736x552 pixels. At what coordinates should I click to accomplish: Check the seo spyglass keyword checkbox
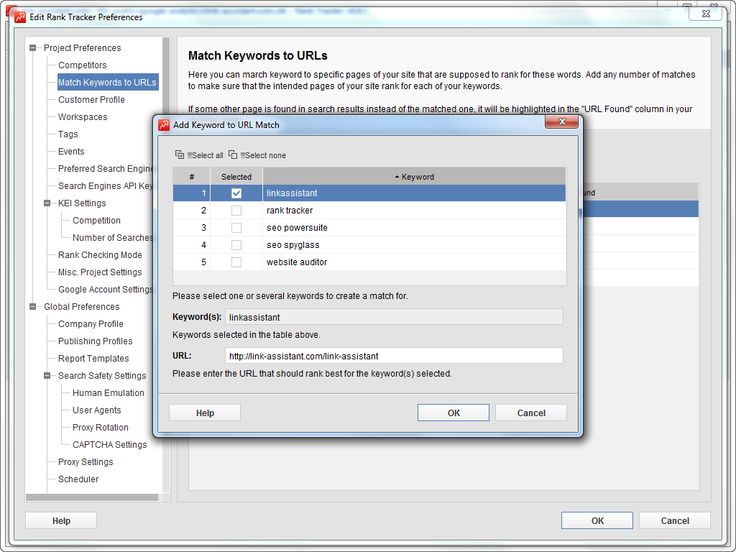[236, 245]
